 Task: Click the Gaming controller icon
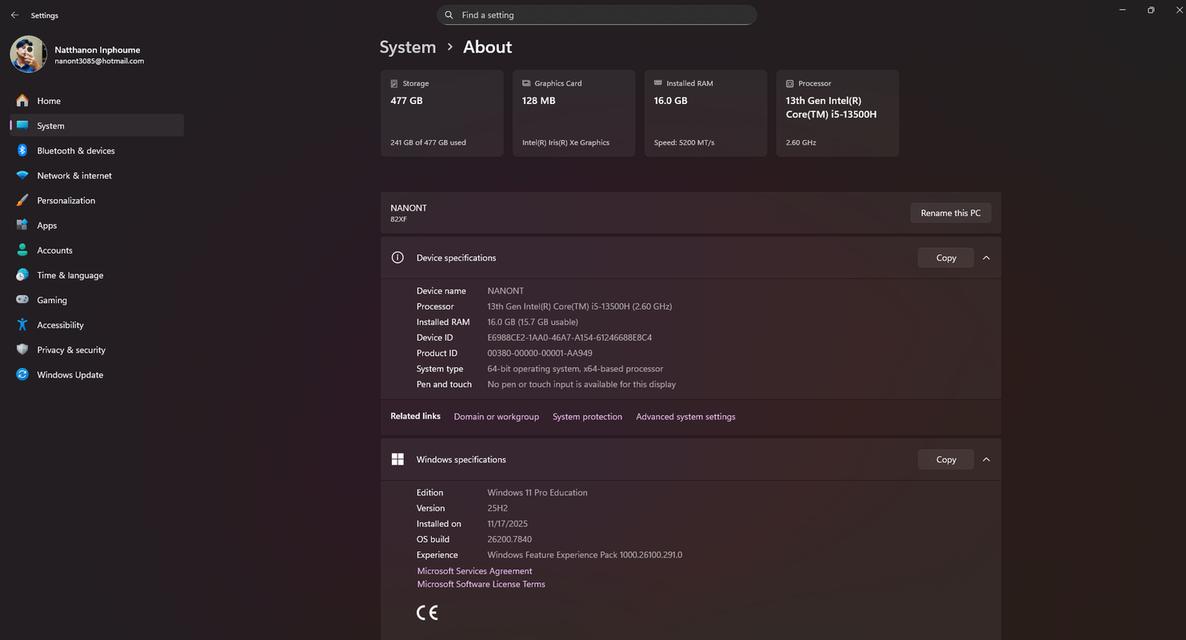tap(22, 300)
